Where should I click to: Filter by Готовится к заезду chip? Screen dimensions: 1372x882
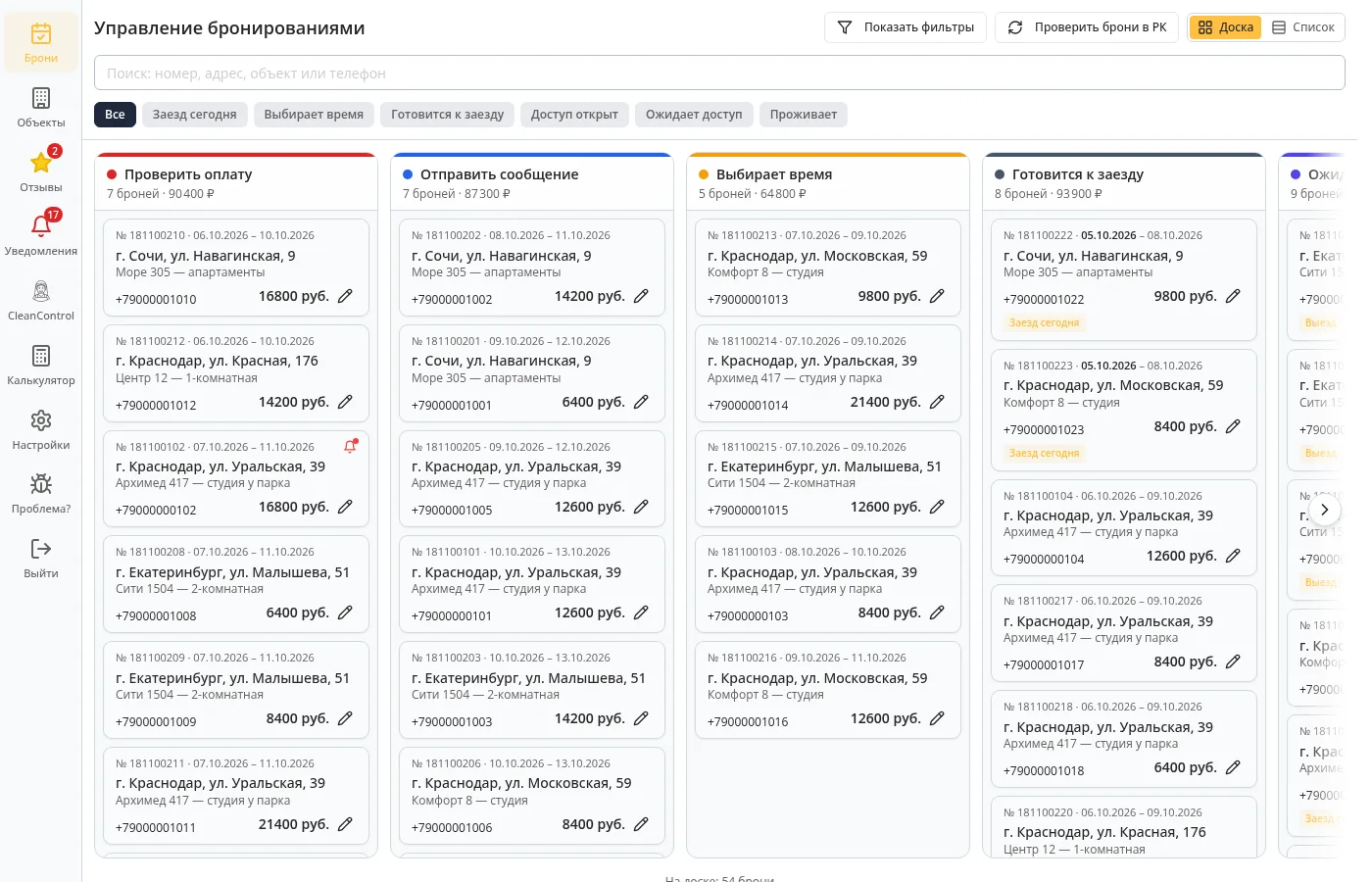[447, 115]
